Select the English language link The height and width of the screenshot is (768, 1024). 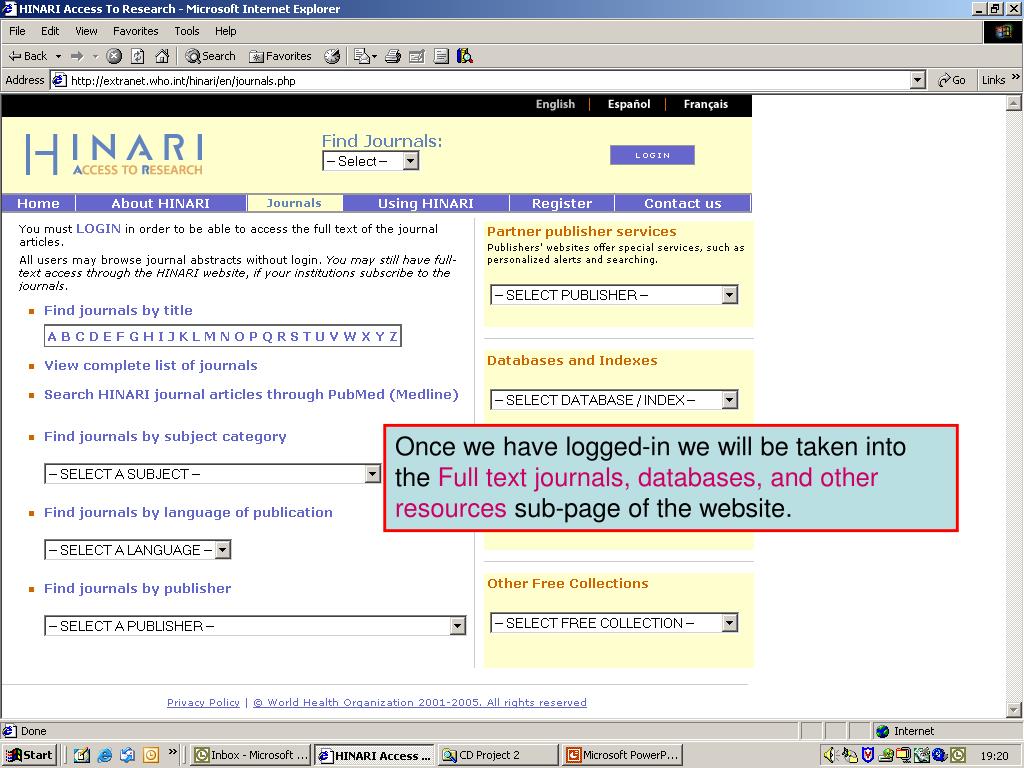coord(555,104)
